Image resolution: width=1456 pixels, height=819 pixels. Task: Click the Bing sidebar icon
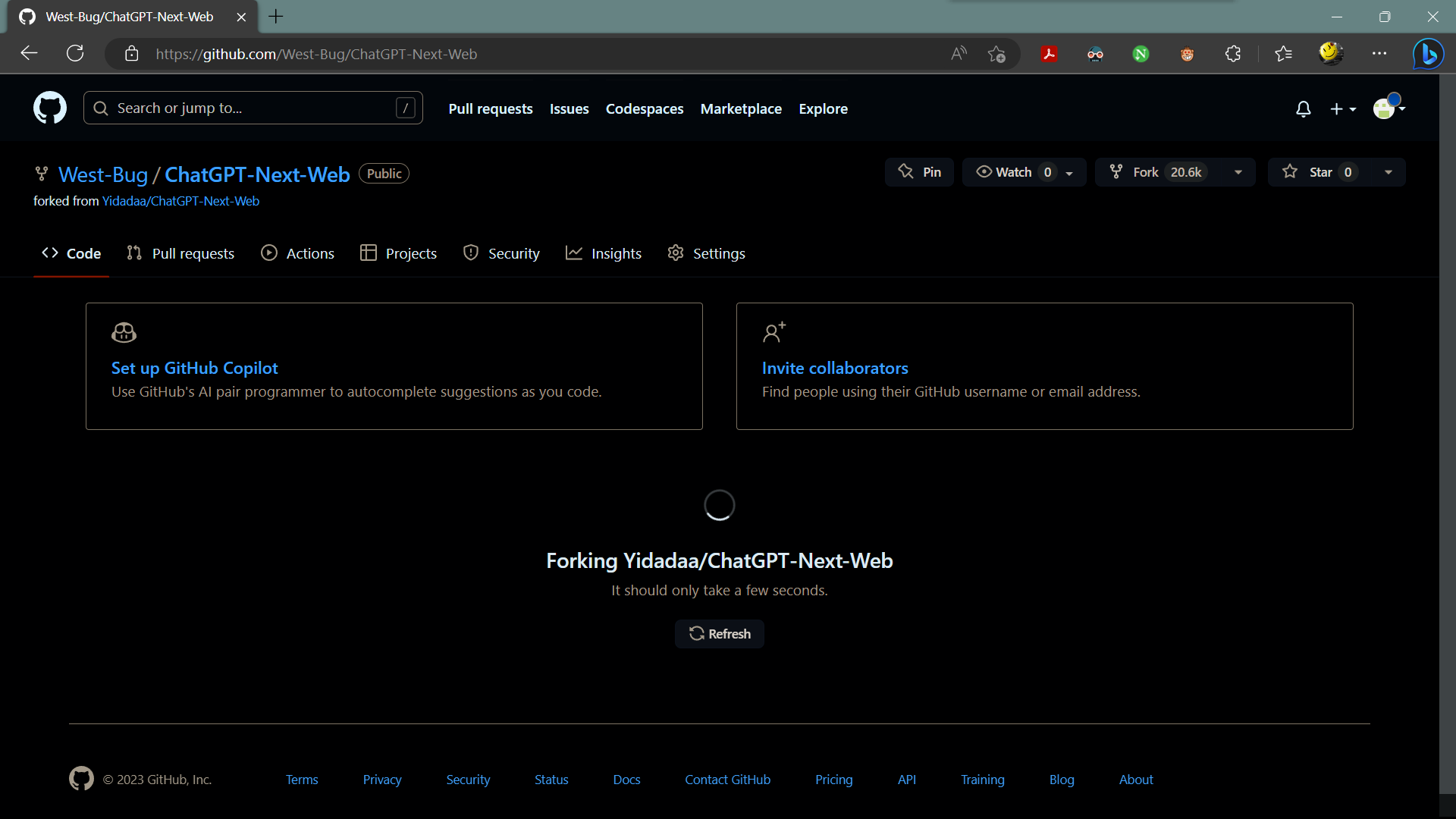tap(1428, 54)
